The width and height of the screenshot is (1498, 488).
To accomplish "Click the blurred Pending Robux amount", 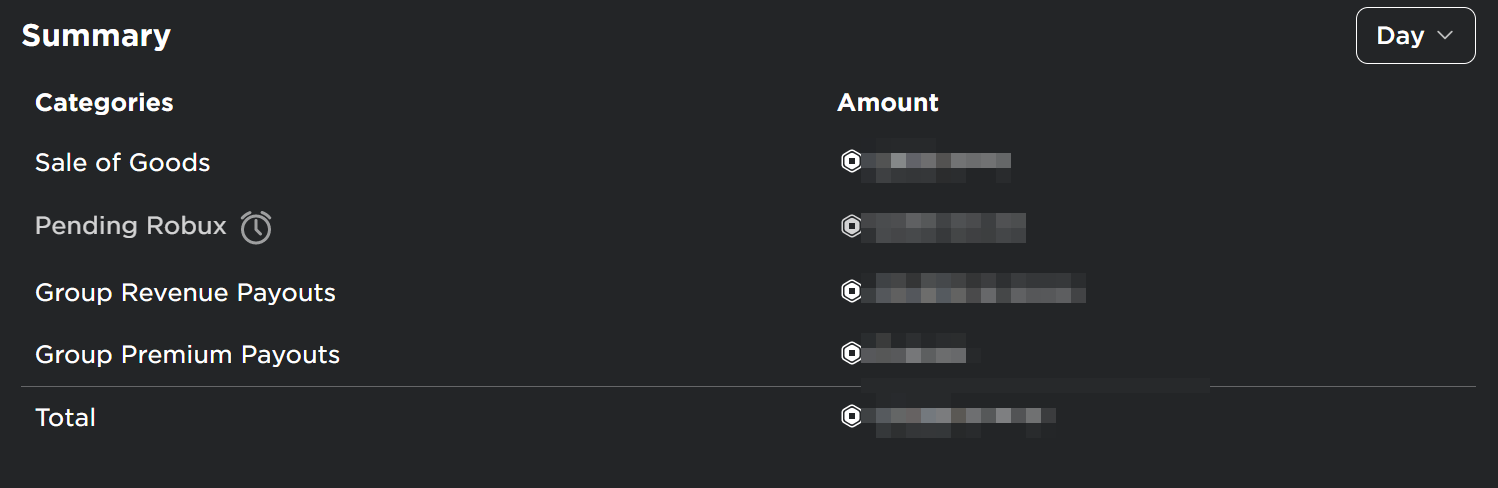I will click(944, 227).
